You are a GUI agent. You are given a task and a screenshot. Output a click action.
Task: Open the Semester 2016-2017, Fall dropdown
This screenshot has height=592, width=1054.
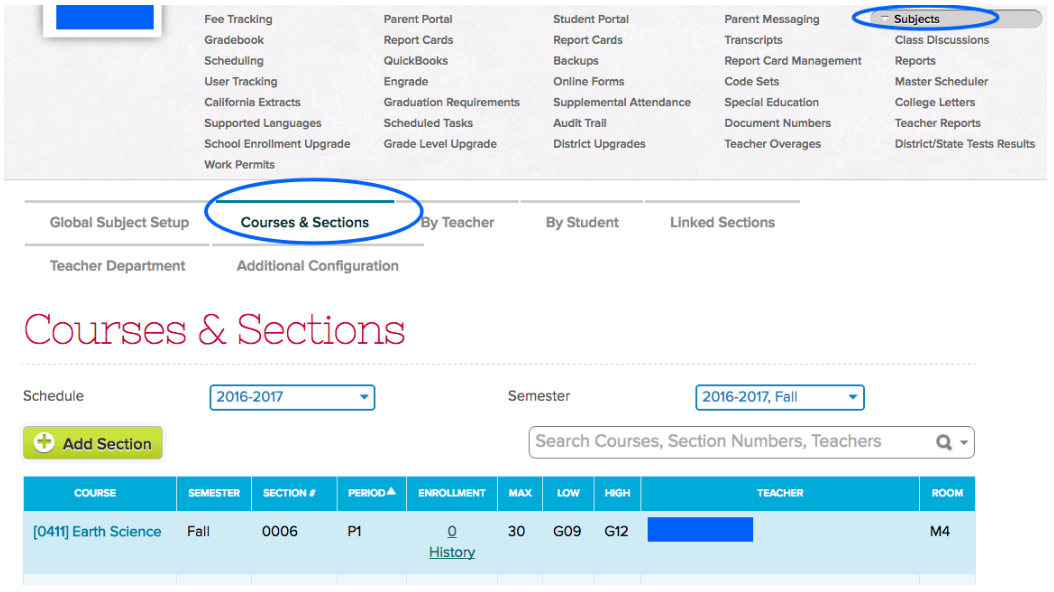779,397
